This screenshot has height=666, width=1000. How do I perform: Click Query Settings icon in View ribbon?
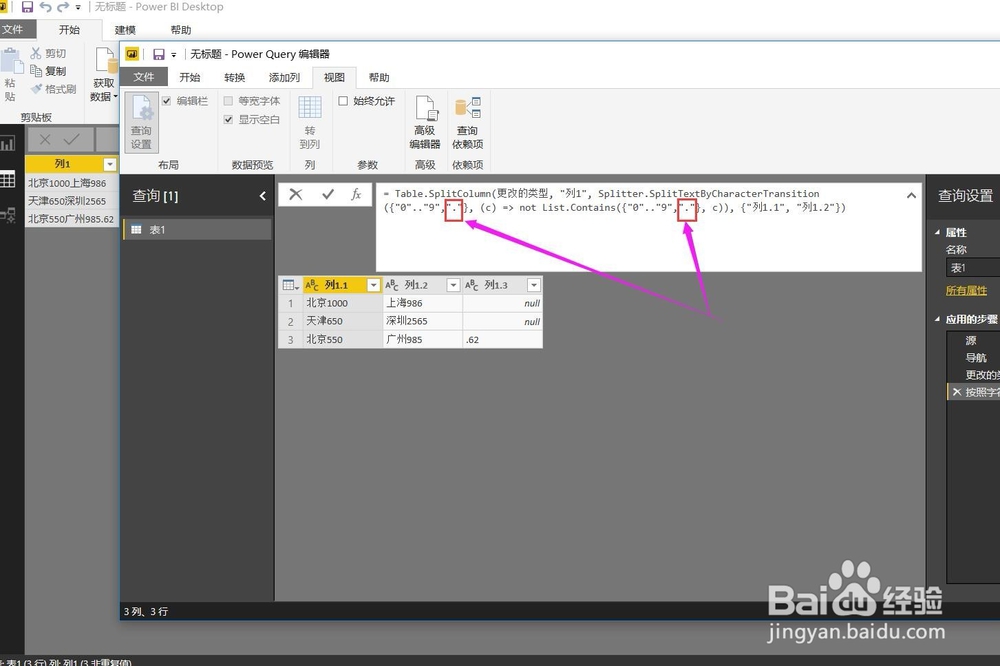click(142, 122)
